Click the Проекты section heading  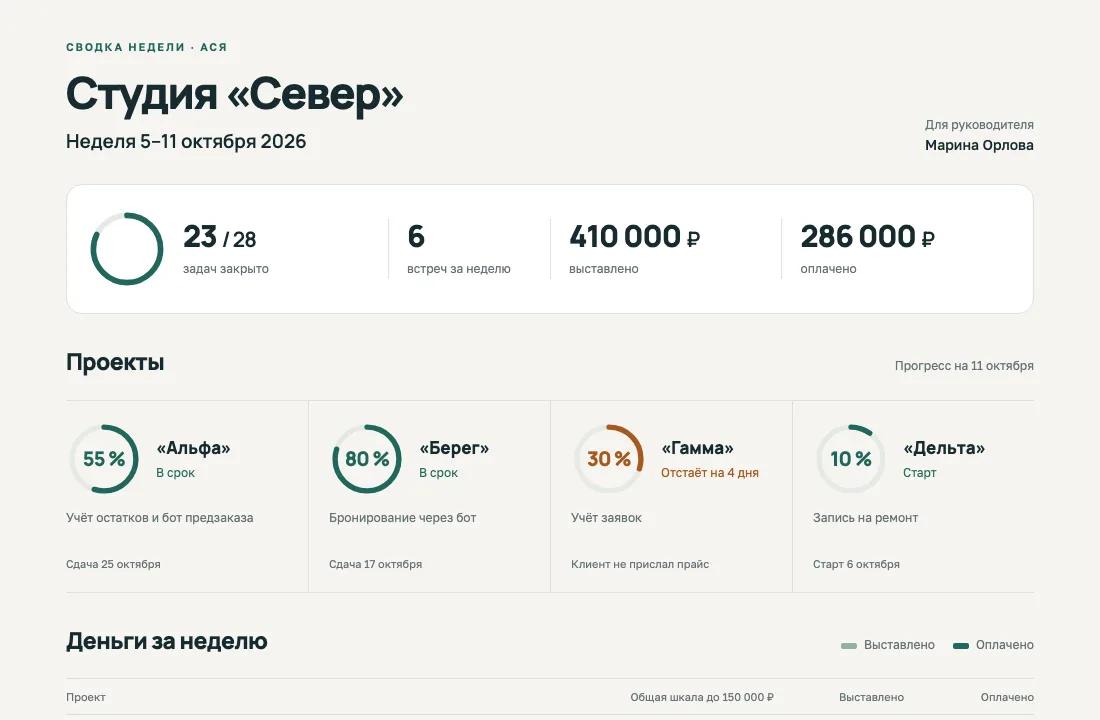pyautogui.click(x=115, y=362)
